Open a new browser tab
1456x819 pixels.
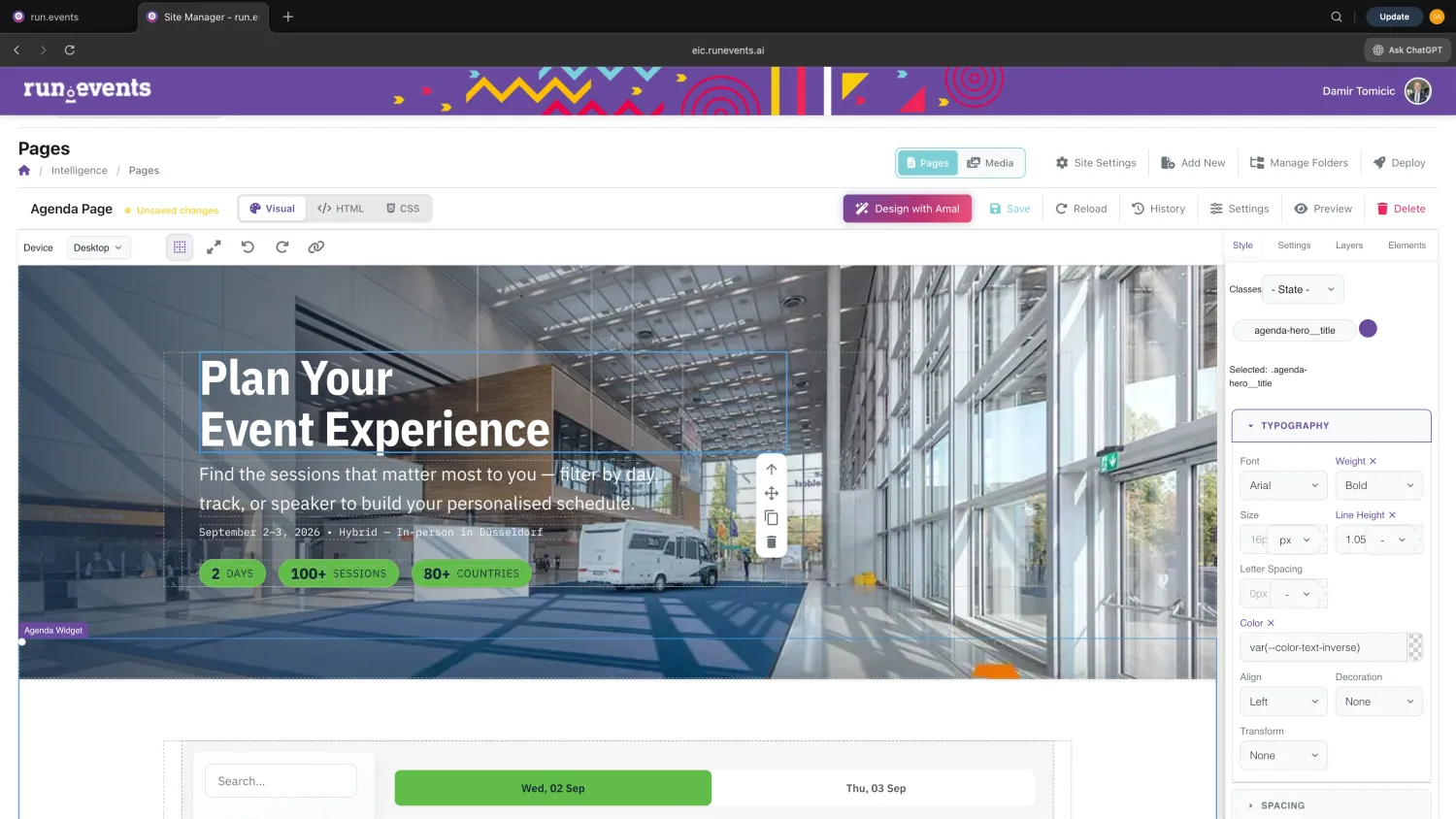288,16
